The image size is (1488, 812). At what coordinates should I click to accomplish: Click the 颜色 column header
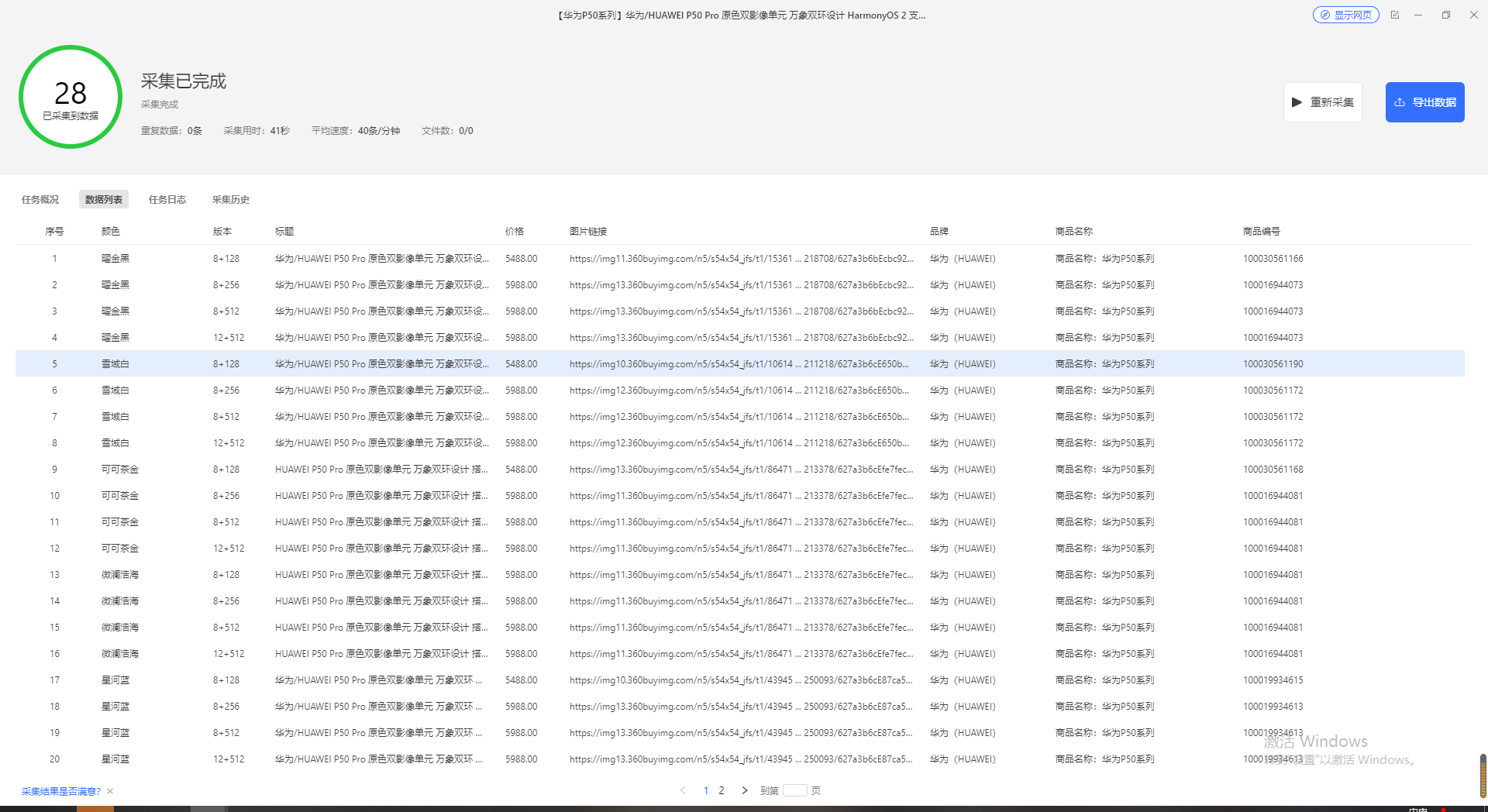pos(111,231)
